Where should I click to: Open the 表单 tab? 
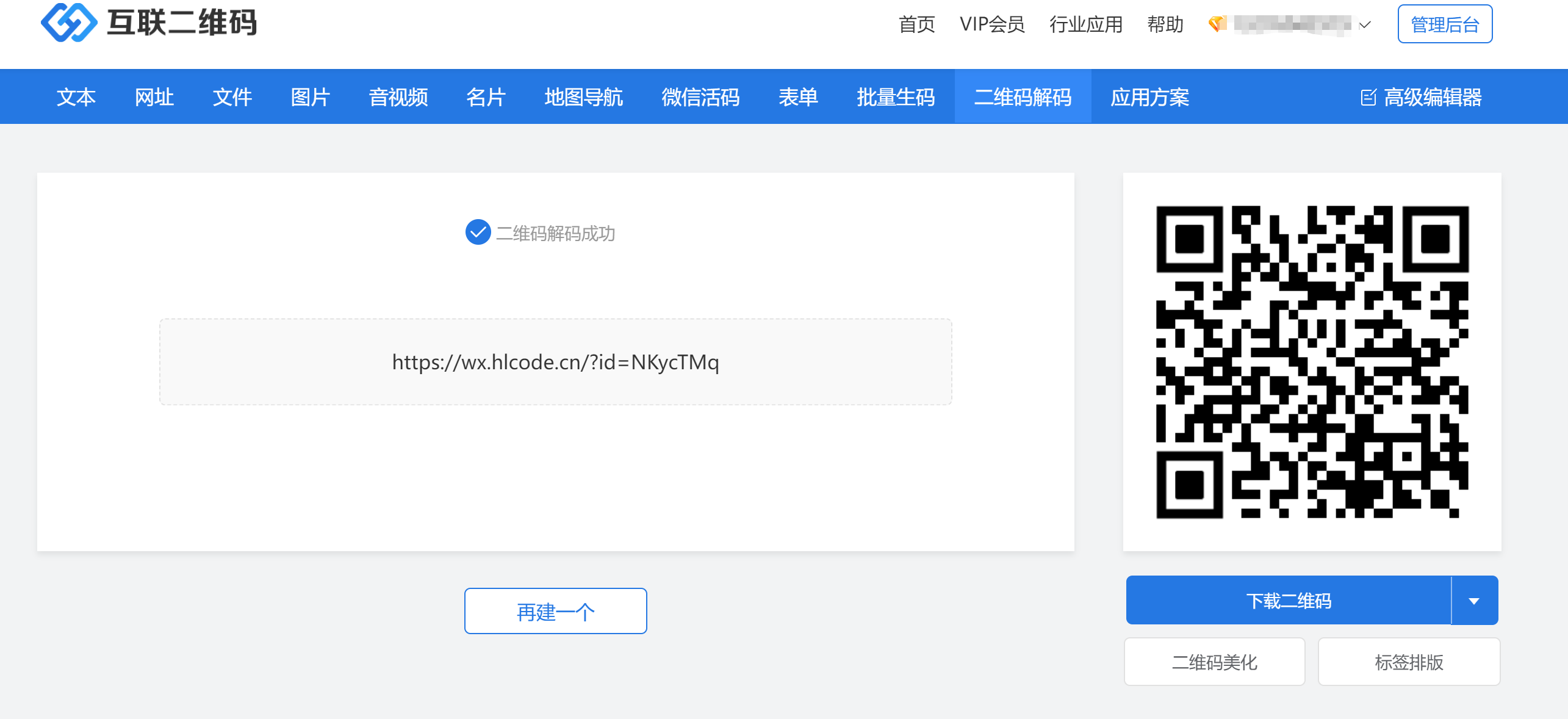pyautogui.click(x=799, y=97)
